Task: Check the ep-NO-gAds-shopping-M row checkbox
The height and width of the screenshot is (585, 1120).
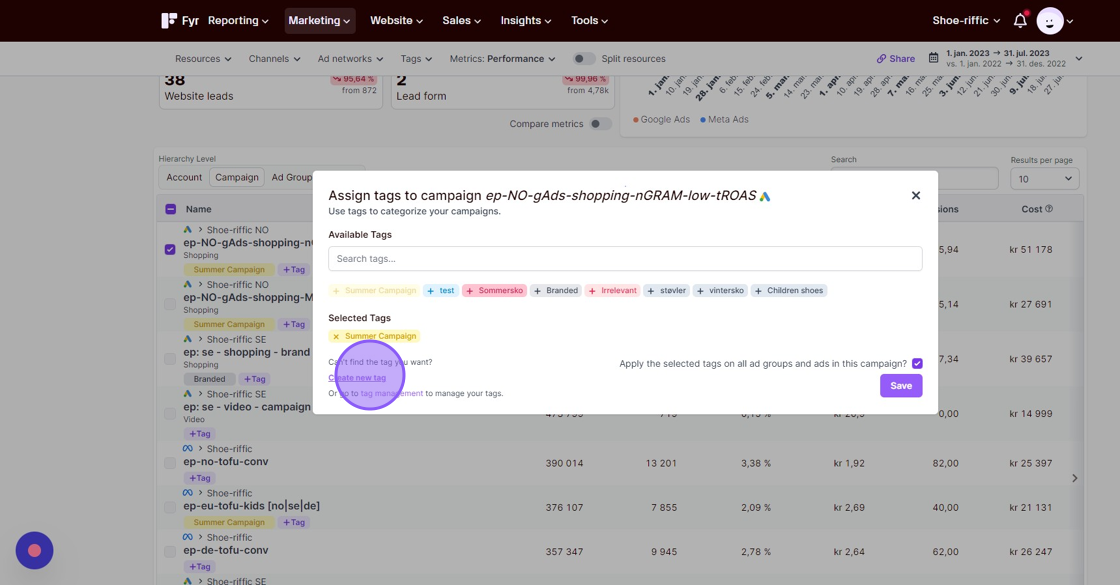Action: pos(170,304)
